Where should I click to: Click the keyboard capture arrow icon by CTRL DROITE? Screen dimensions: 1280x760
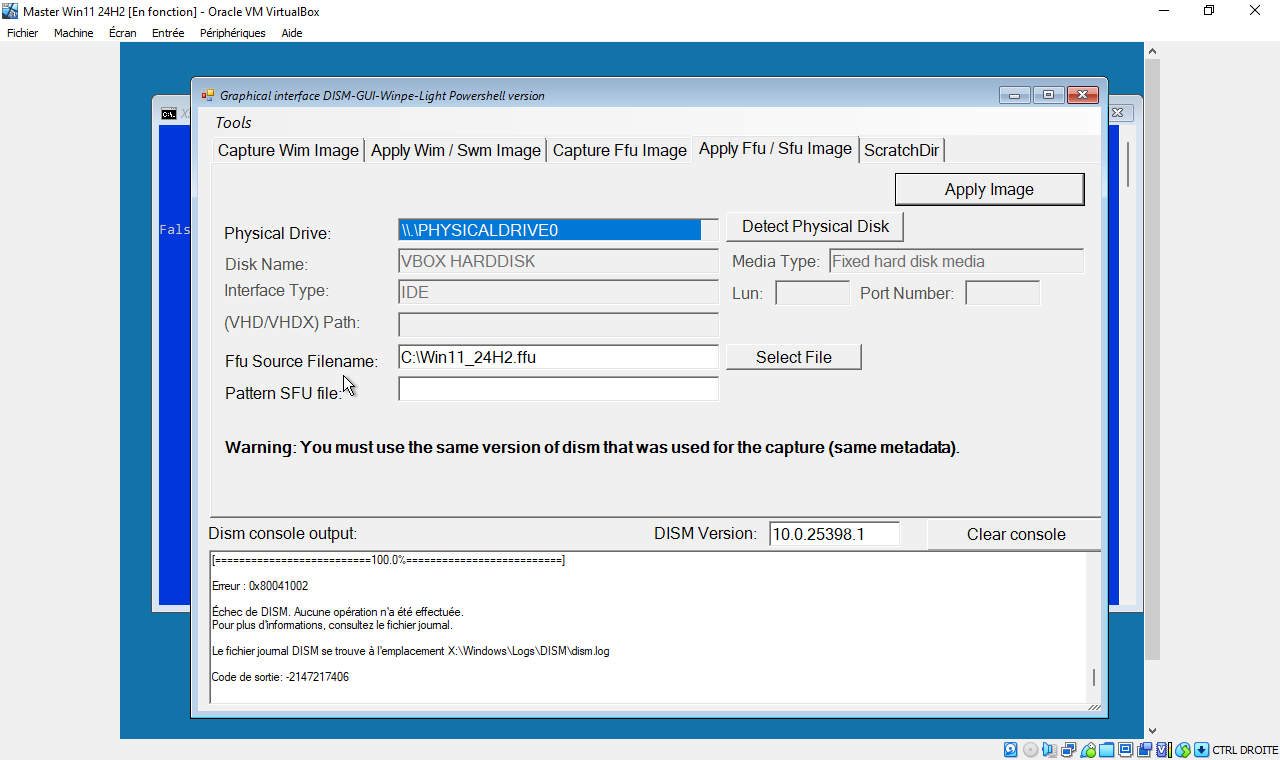point(1201,750)
